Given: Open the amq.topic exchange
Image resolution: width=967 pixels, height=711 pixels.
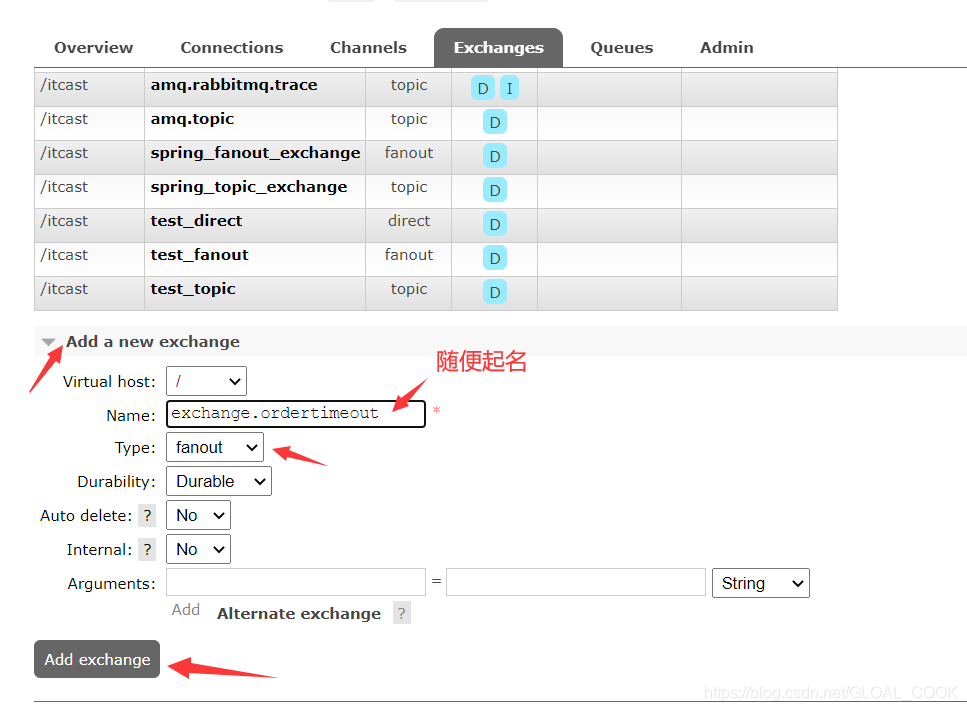Looking at the screenshot, I should click(x=192, y=118).
